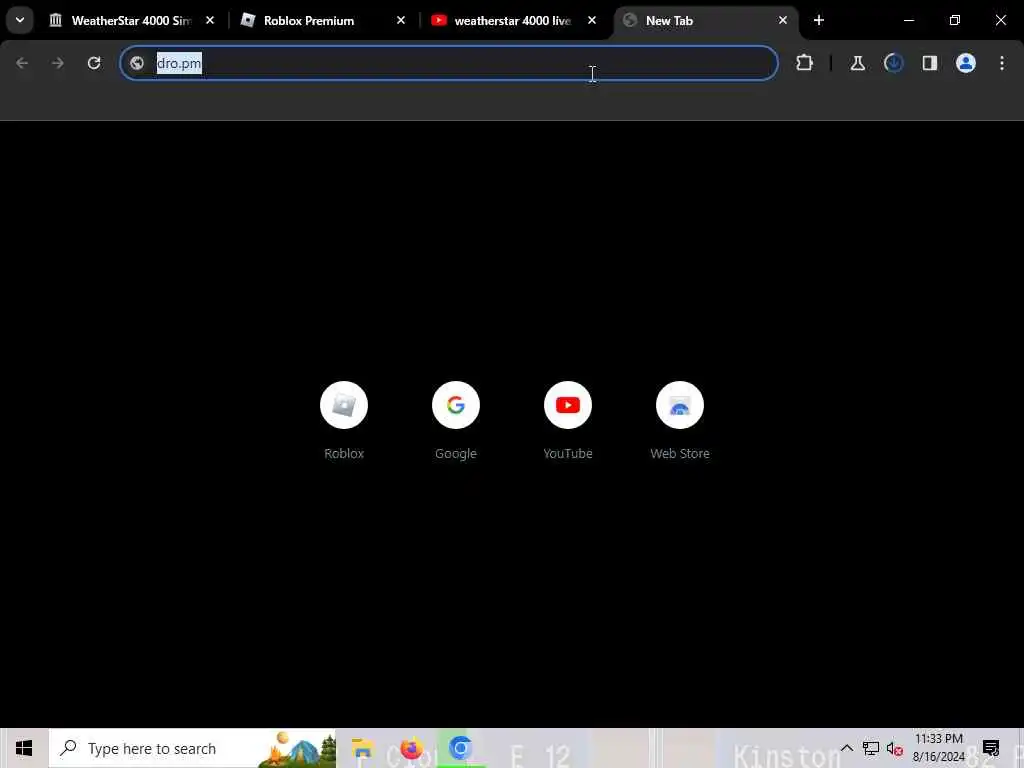This screenshot has height=768, width=1024.
Task: Toggle the side panel icon
Action: 930,63
